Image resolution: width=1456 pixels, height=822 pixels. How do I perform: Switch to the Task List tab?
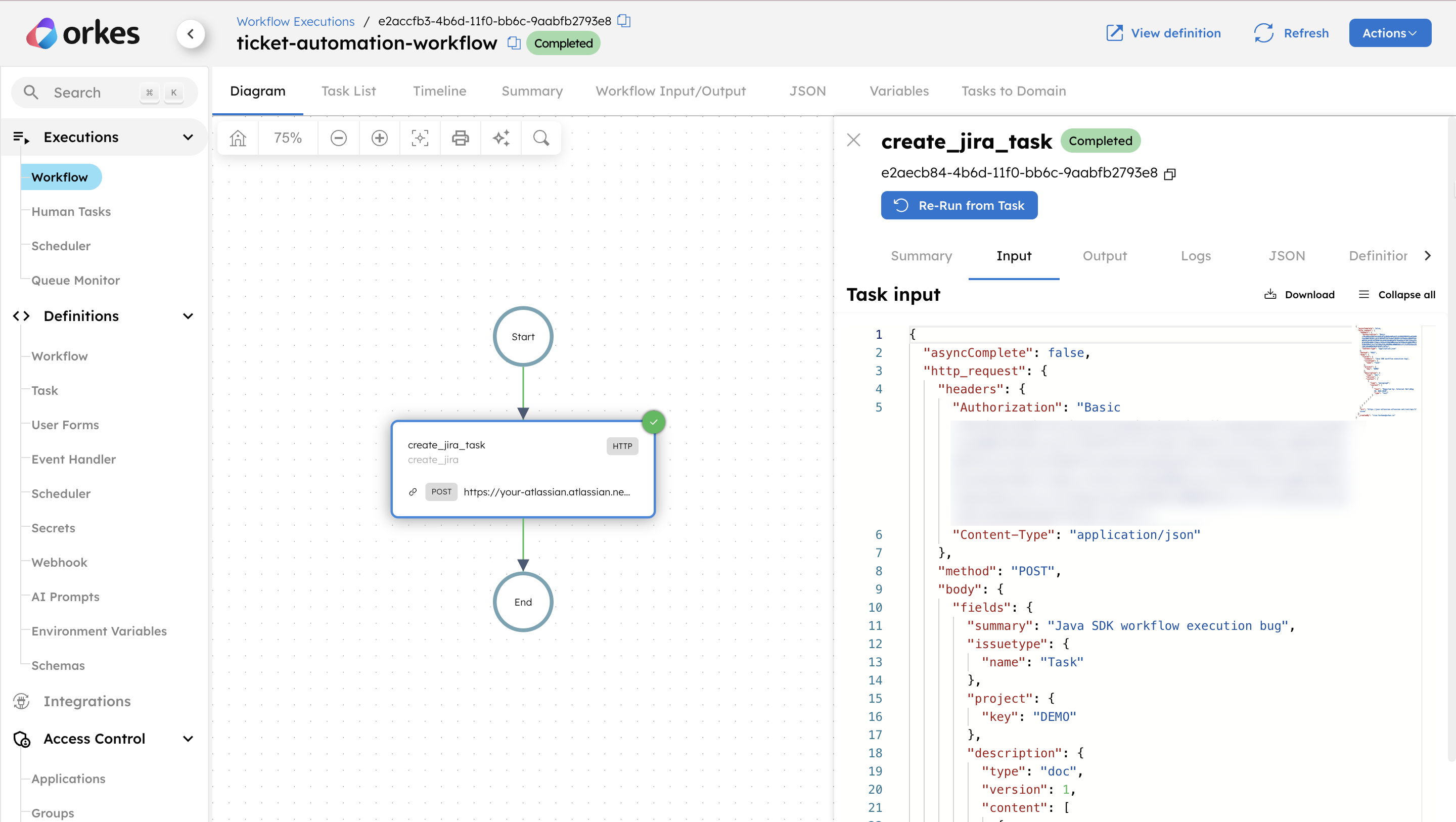click(348, 91)
